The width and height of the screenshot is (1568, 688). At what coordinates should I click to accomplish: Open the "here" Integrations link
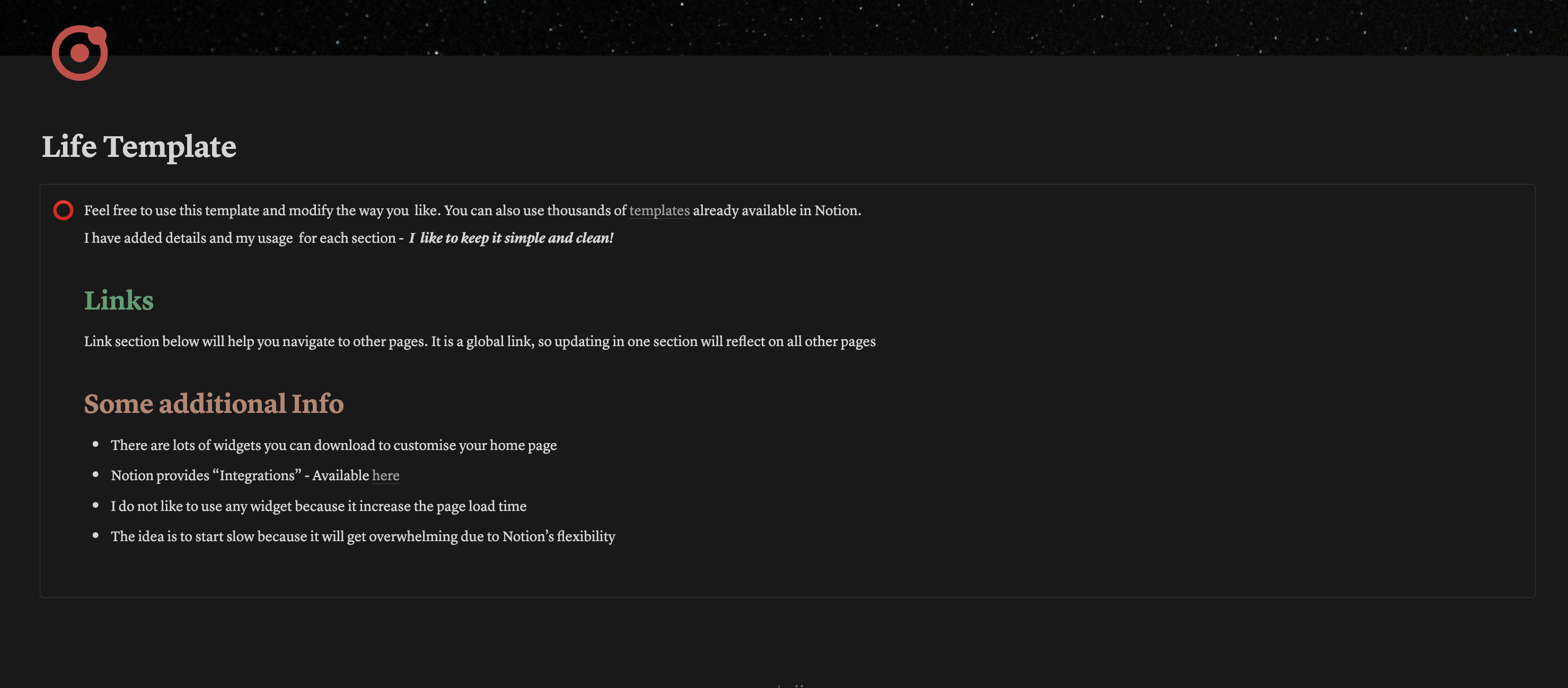tap(386, 475)
